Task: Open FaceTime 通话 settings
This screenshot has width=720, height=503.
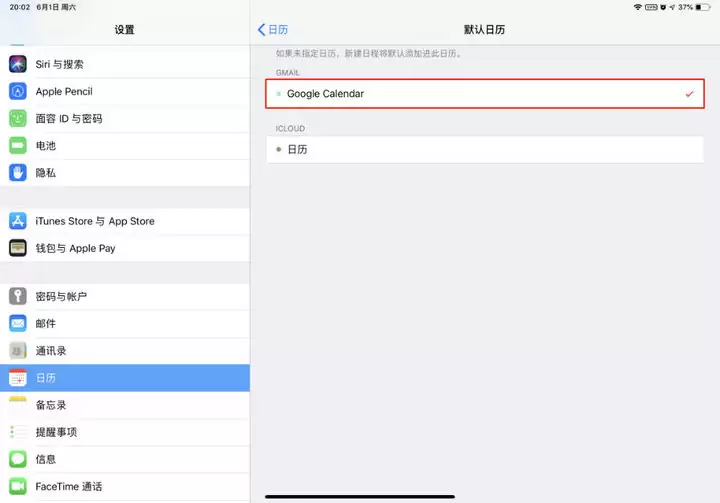Action: point(125,486)
